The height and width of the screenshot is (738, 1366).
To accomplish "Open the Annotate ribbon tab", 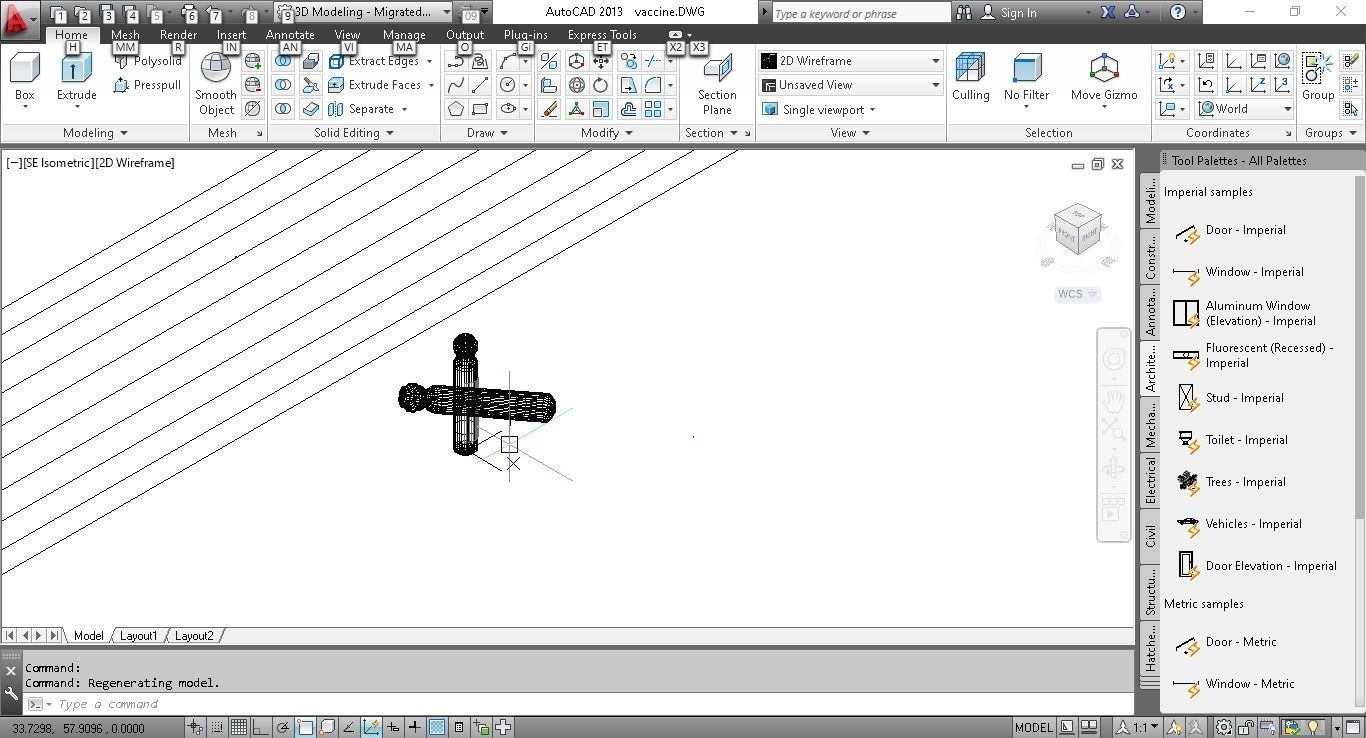I will click(290, 35).
